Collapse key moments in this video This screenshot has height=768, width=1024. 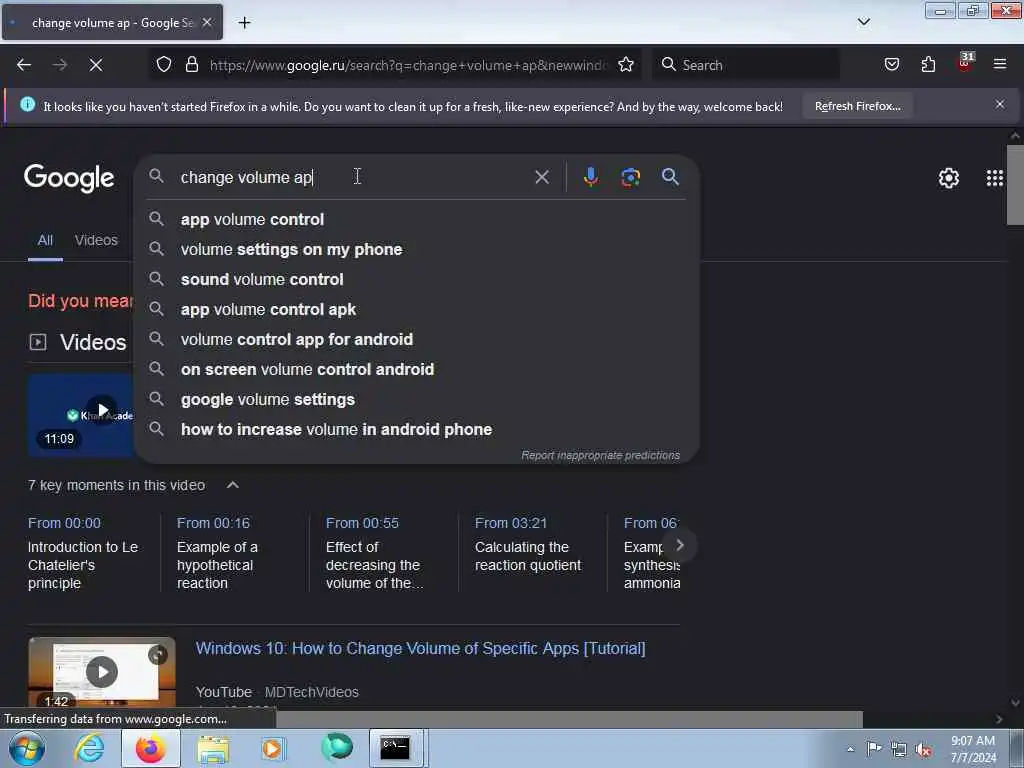pyautogui.click(x=232, y=485)
